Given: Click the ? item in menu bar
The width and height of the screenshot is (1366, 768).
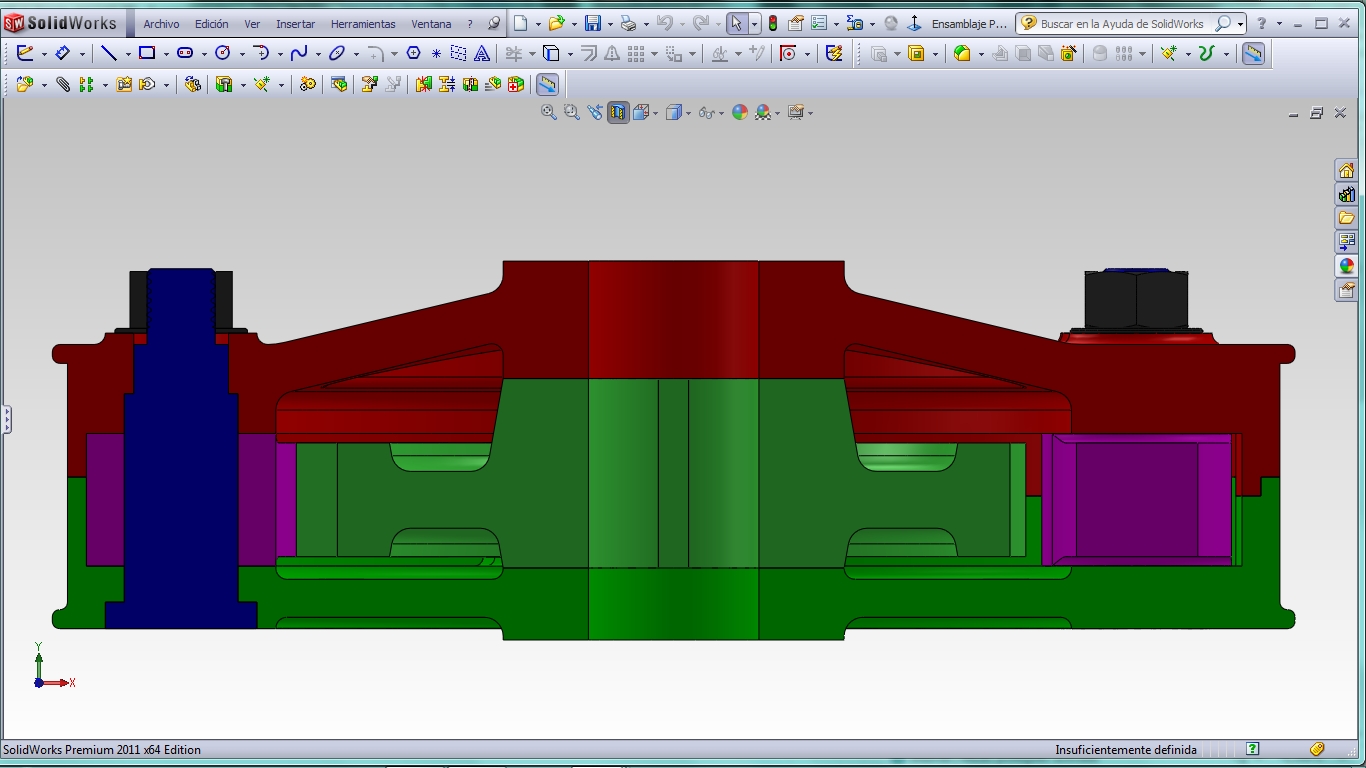Looking at the screenshot, I should [470, 24].
